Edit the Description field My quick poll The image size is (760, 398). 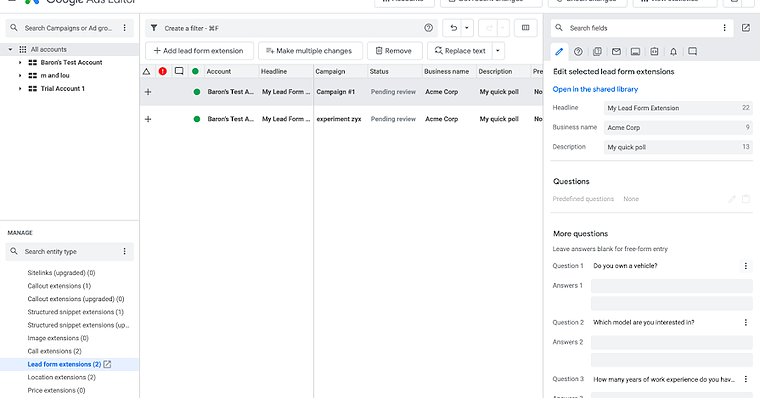(678, 147)
